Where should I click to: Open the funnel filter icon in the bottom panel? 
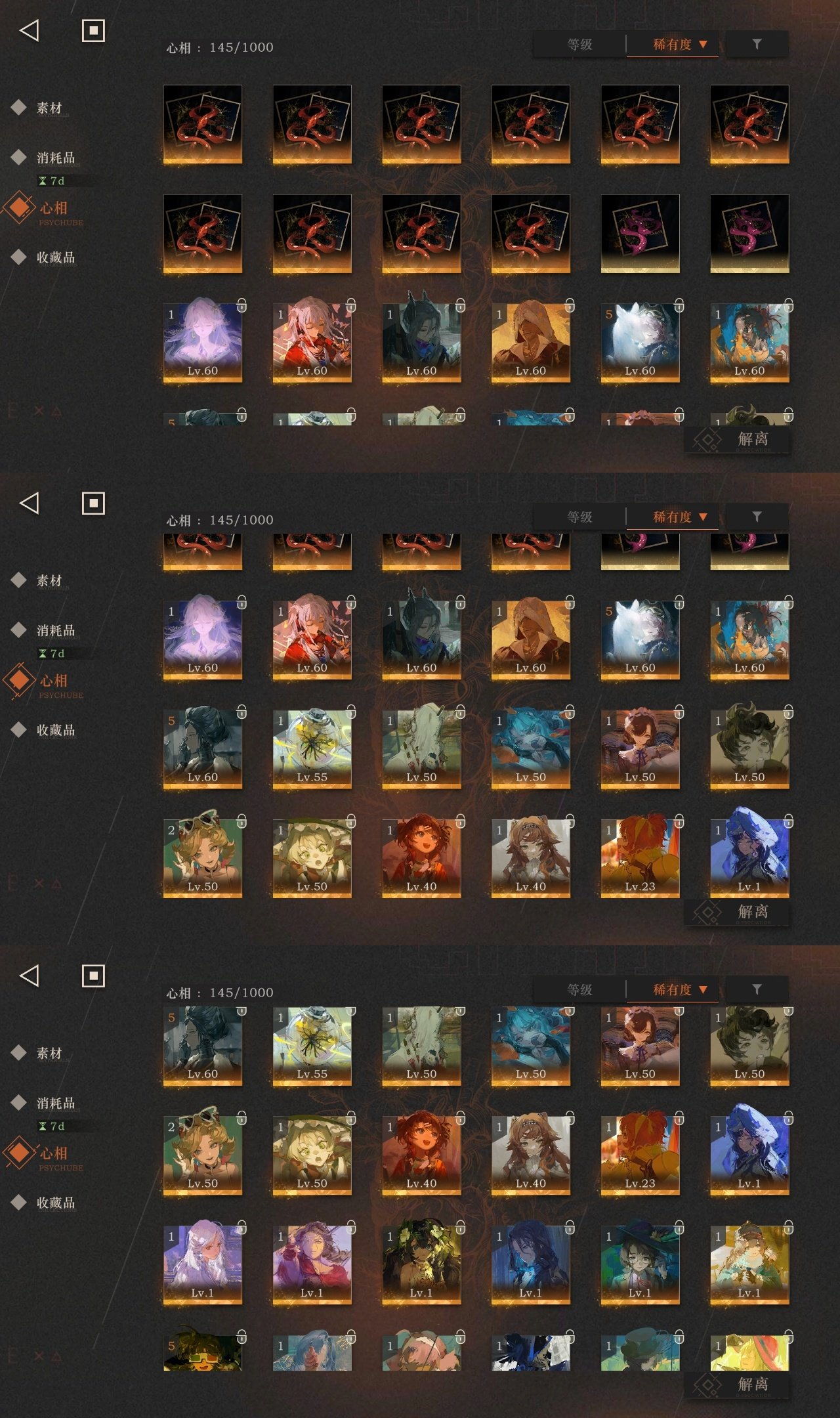pyautogui.click(x=757, y=989)
